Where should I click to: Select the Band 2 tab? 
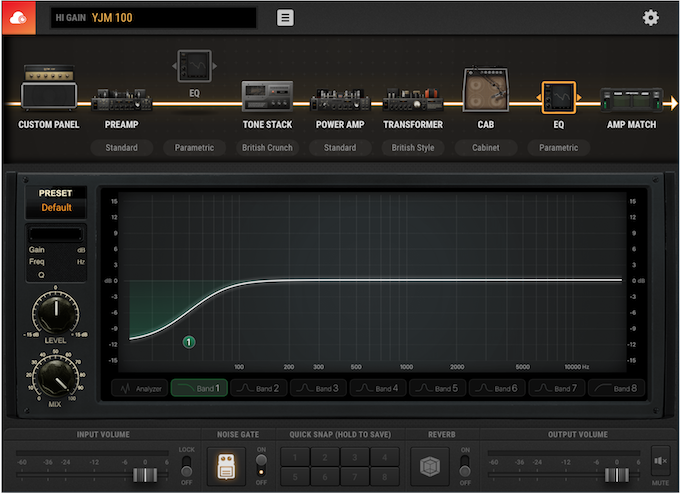(259, 388)
